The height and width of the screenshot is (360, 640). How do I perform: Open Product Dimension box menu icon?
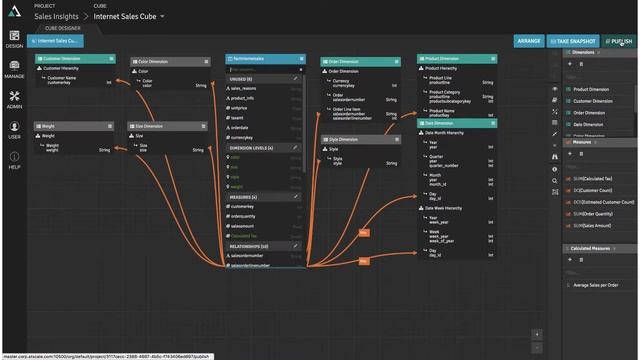point(493,59)
